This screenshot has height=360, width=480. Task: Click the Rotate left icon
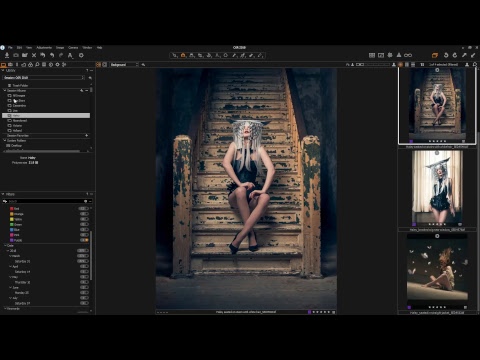point(446,55)
